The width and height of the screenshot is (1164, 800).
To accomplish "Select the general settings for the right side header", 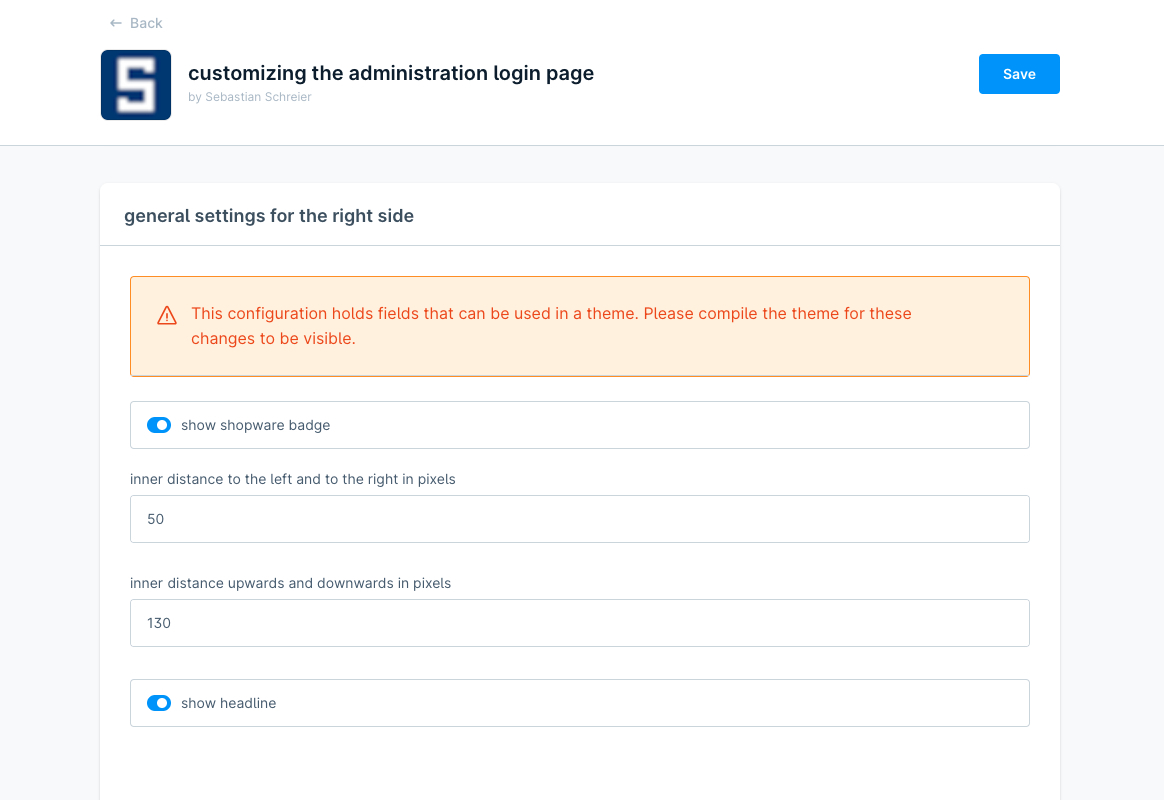I will 268,215.
